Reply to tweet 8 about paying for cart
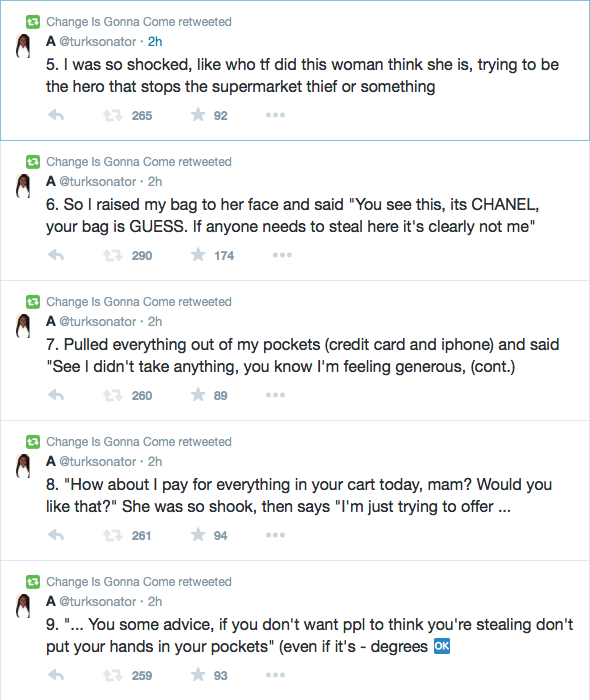The image size is (590, 700). (x=56, y=535)
